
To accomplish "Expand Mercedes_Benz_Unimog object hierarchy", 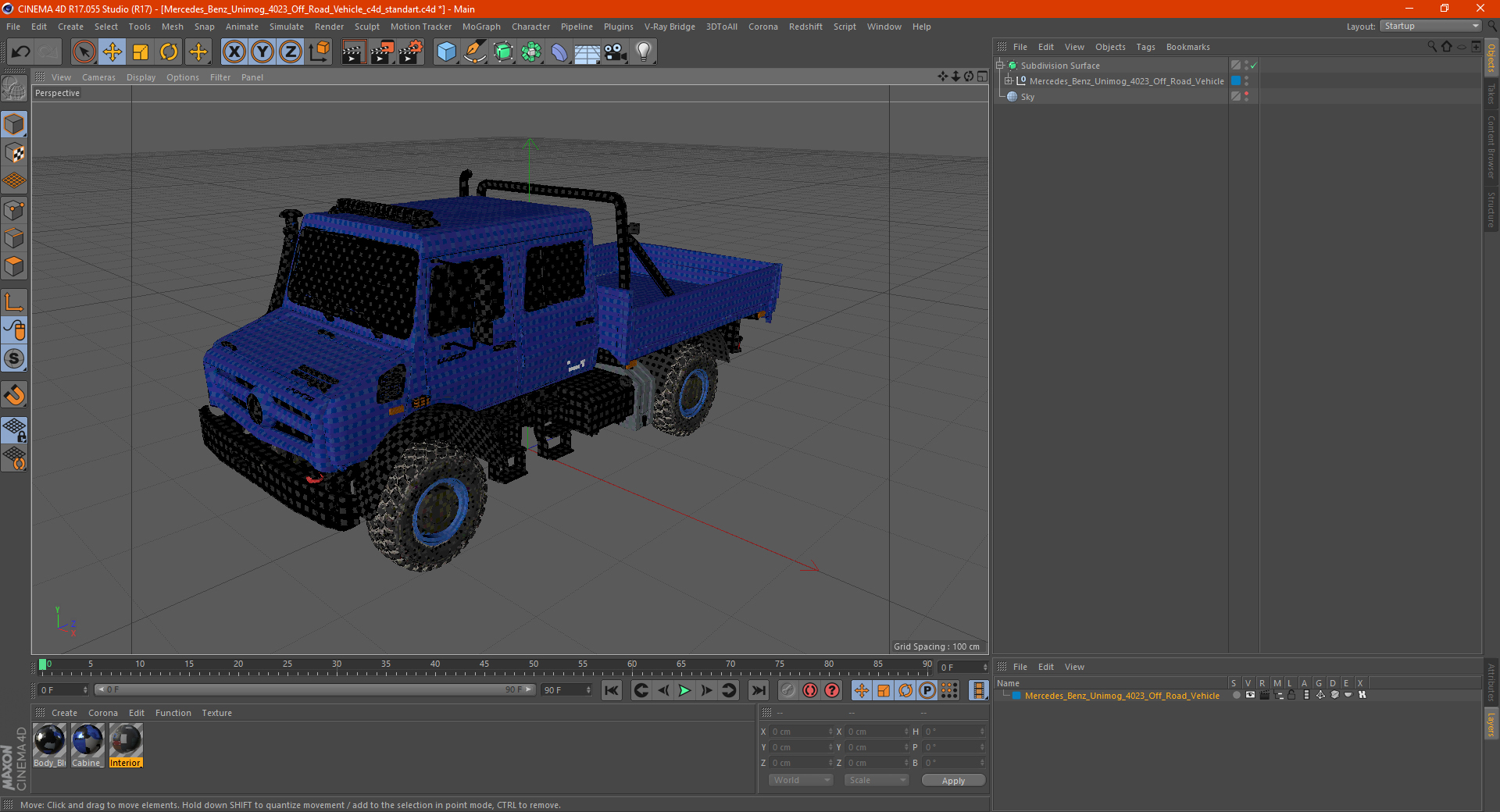I will pos(1009,80).
